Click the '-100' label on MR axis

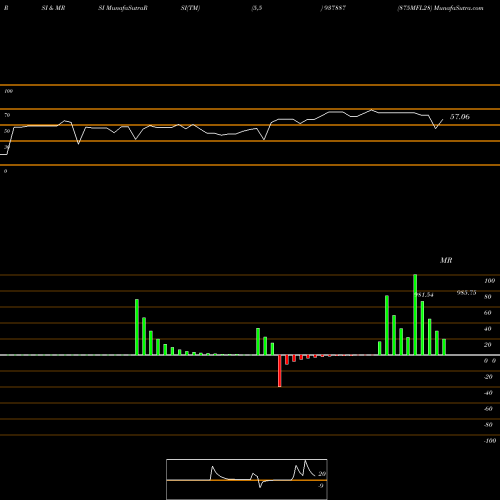(490, 441)
